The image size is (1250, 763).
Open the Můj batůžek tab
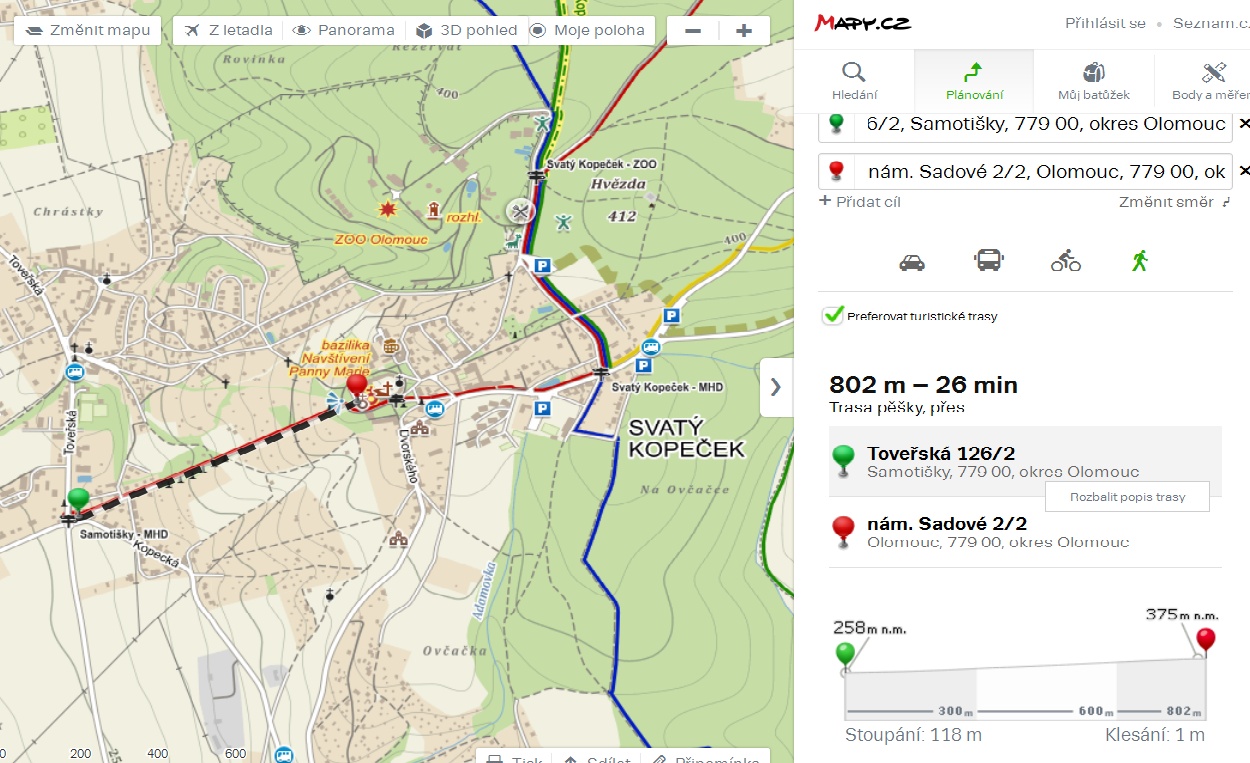[1093, 80]
